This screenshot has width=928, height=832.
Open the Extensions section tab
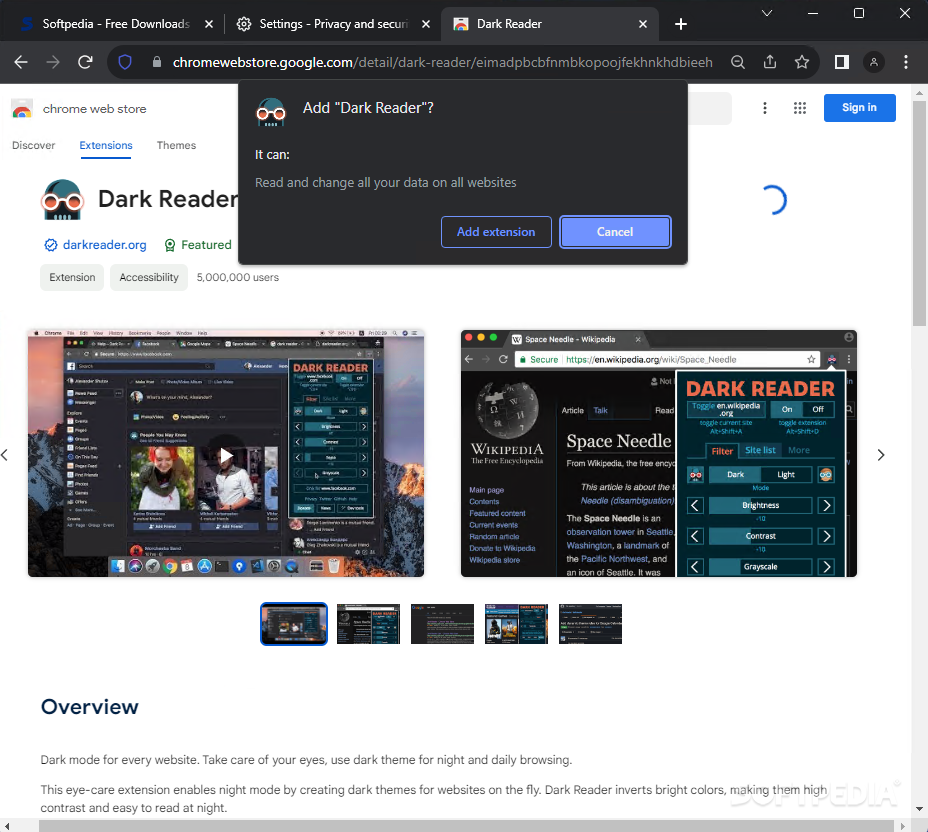pyautogui.click(x=106, y=146)
